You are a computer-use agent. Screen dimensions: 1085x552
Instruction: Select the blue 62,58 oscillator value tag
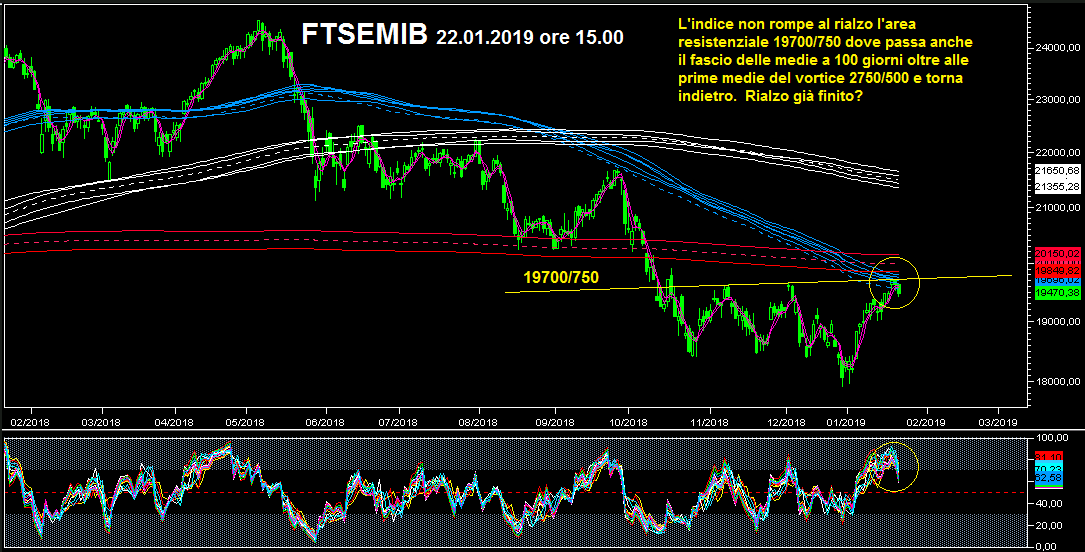(1048, 478)
